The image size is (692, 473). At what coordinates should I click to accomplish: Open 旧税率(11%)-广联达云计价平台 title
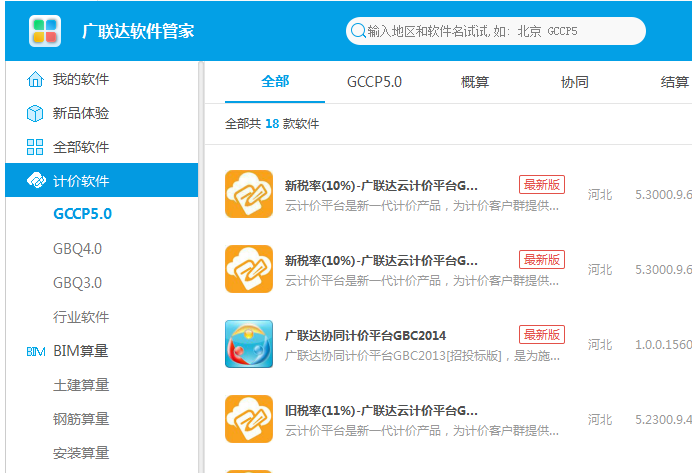[381, 411]
